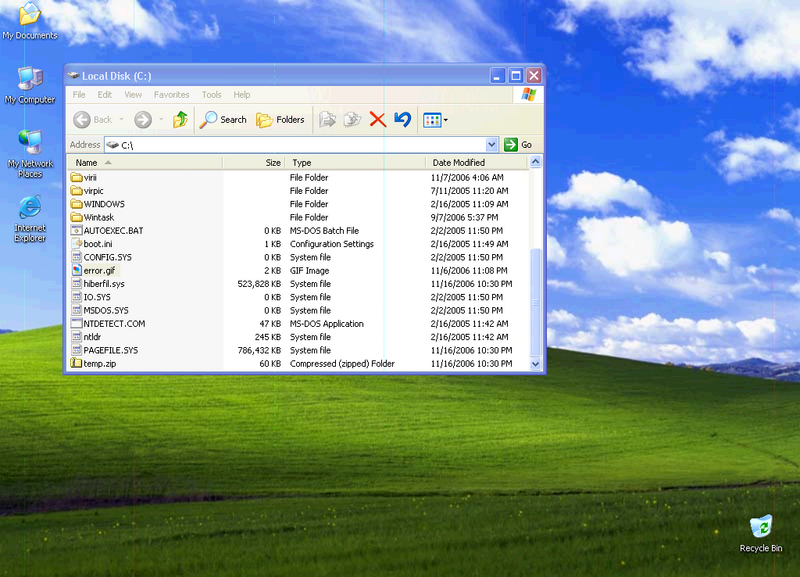Go up one folder level

click(x=180, y=120)
